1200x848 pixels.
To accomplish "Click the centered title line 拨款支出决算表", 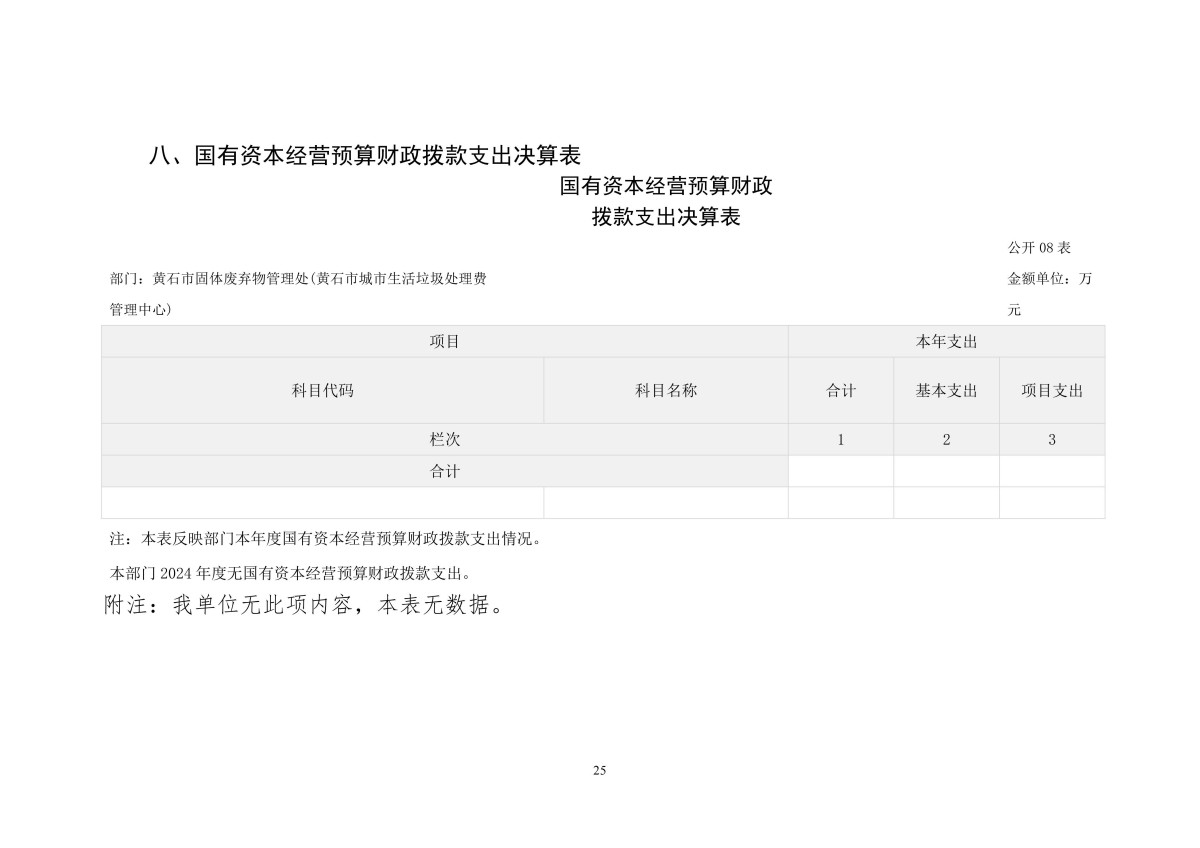I will click(665, 217).
